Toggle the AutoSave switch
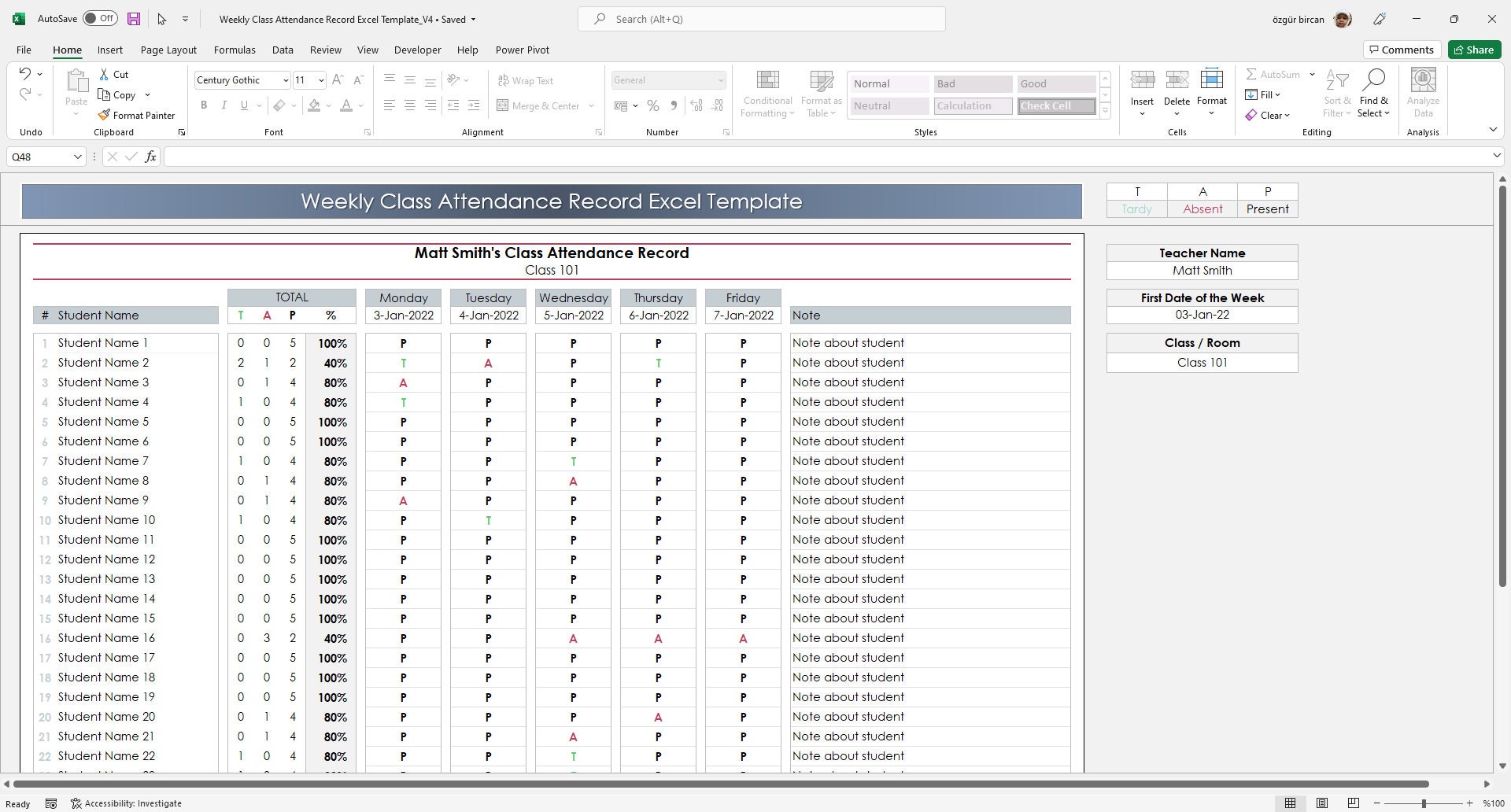 coord(100,17)
